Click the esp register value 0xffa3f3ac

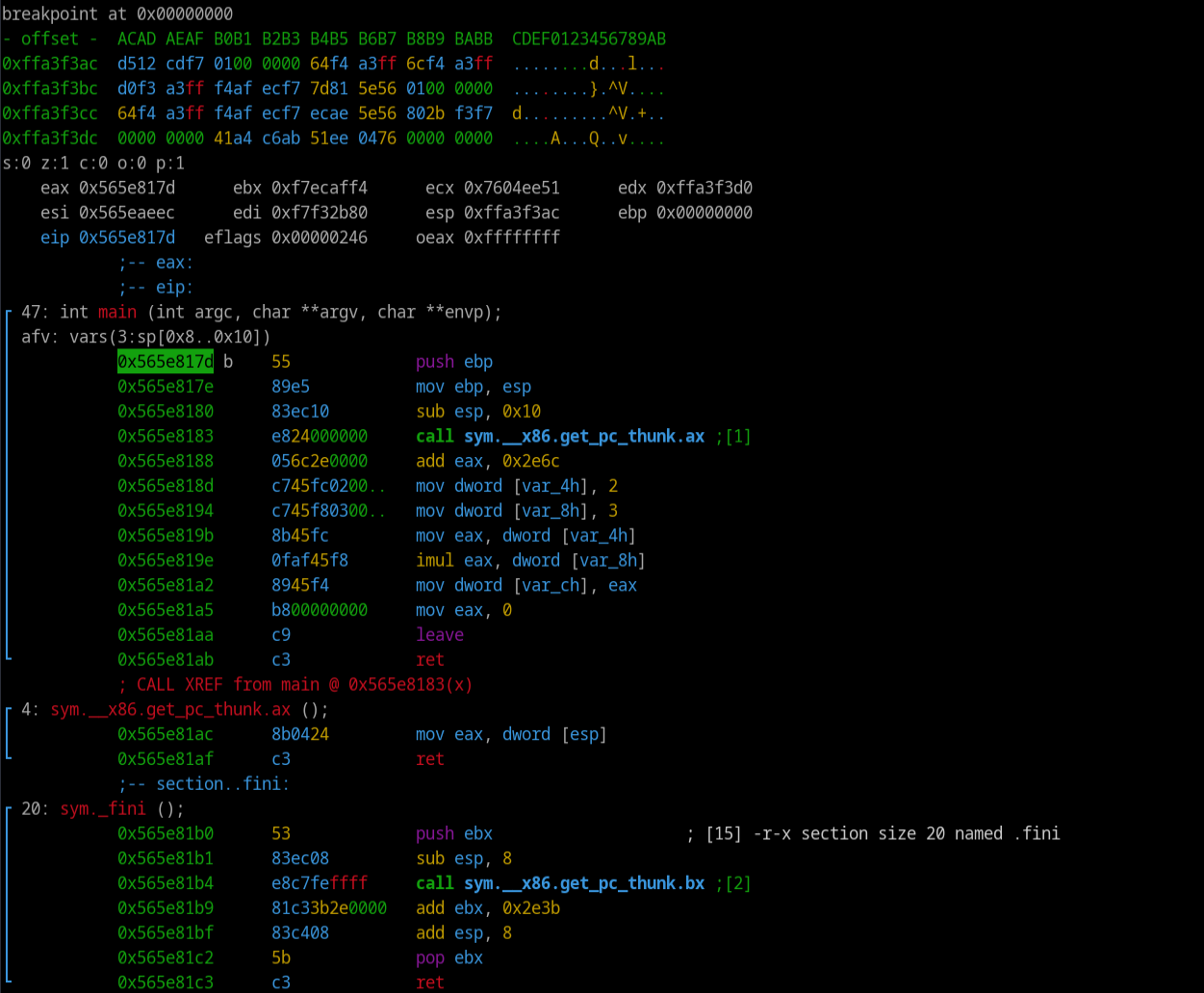coord(511,213)
